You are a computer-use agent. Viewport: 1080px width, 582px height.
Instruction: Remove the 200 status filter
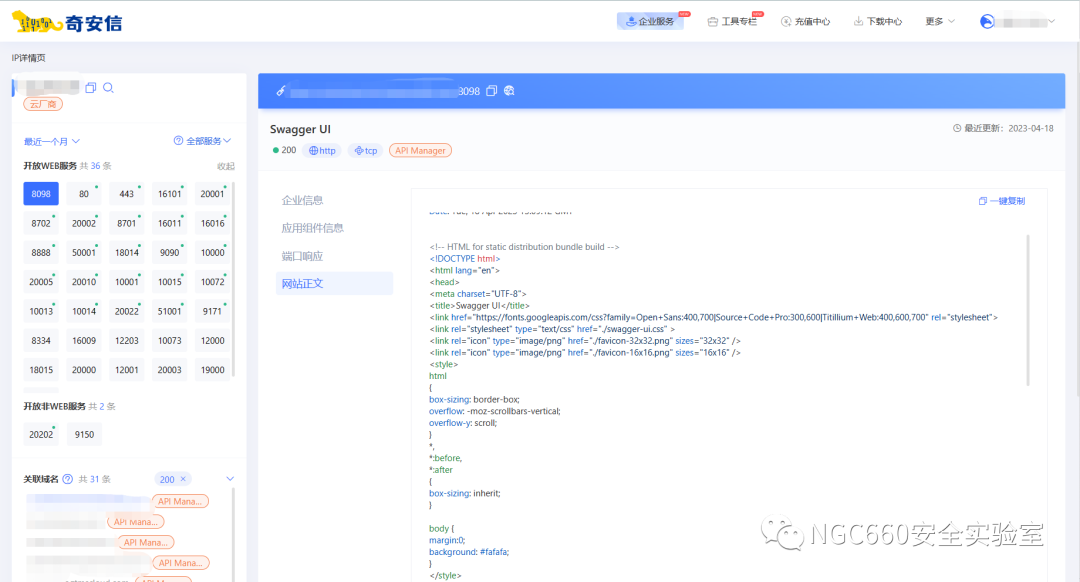[183, 479]
